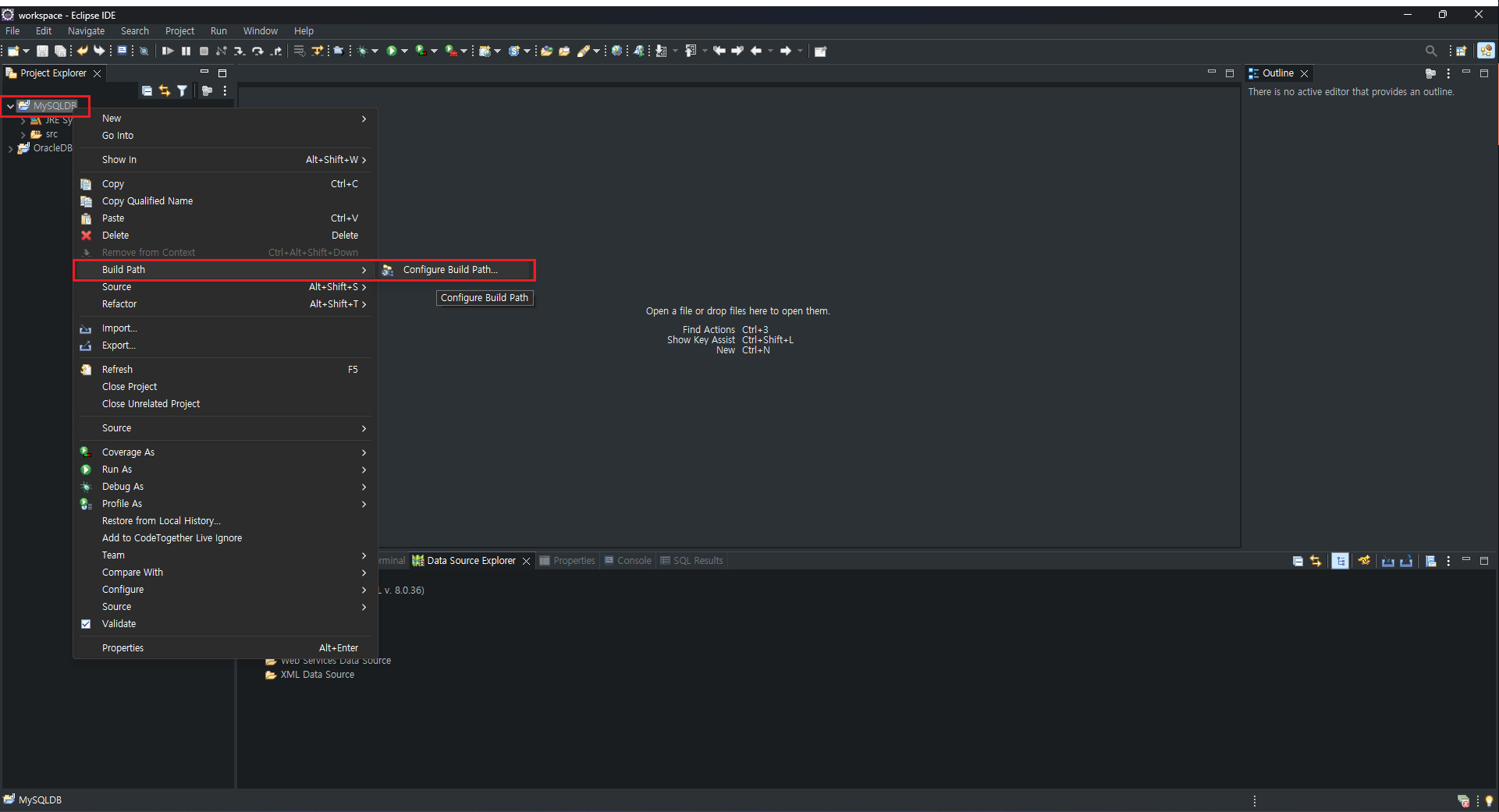The height and width of the screenshot is (812, 1499).
Task: Open Project Explorer view menu dots
Action: click(225, 90)
